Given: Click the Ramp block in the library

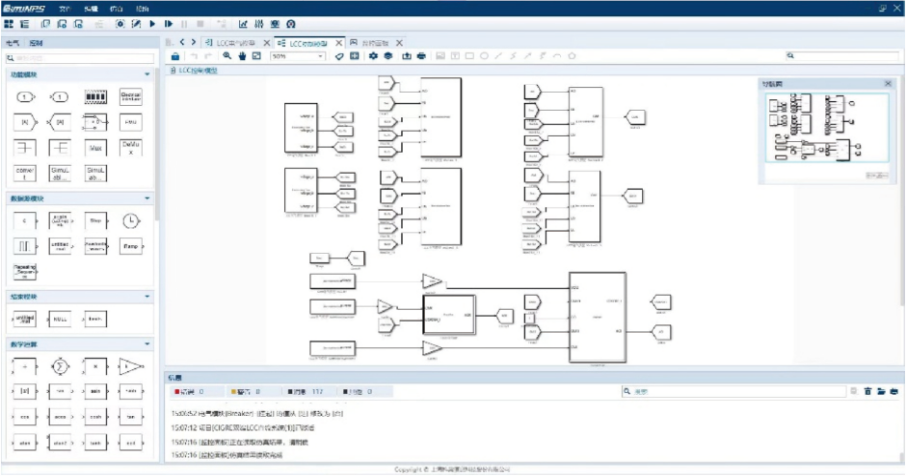Looking at the screenshot, I should coord(131,245).
